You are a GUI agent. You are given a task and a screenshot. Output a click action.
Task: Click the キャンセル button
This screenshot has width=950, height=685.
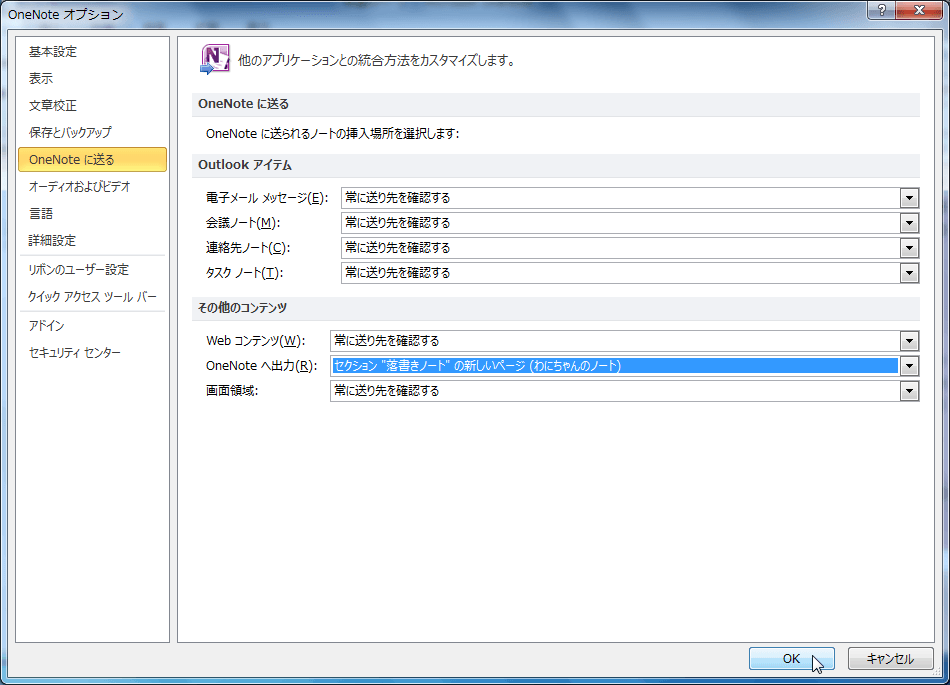(890, 658)
